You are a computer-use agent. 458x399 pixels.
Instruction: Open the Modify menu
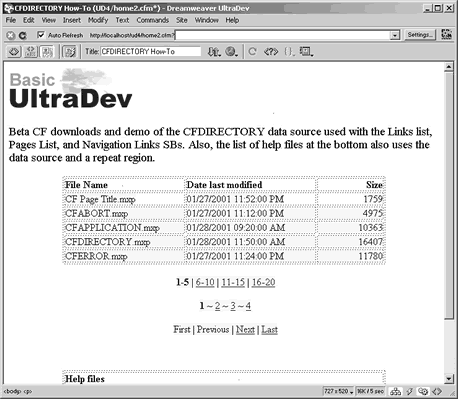pos(98,20)
